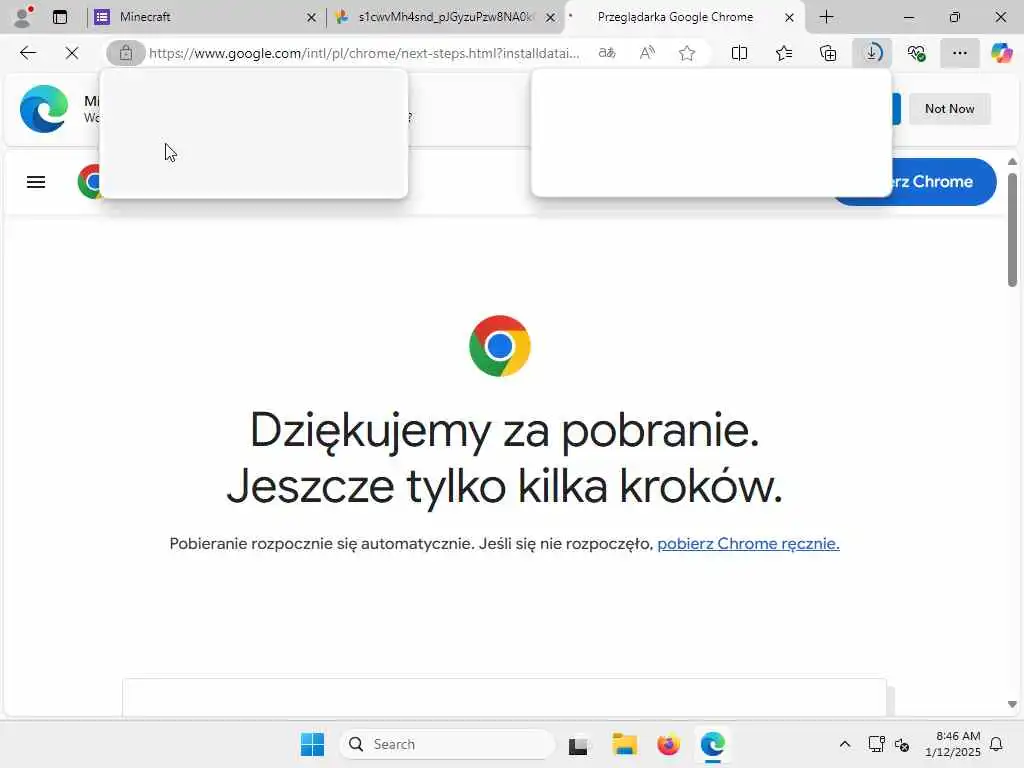Go back to the previous page
The image size is (1024, 768).
27,53
